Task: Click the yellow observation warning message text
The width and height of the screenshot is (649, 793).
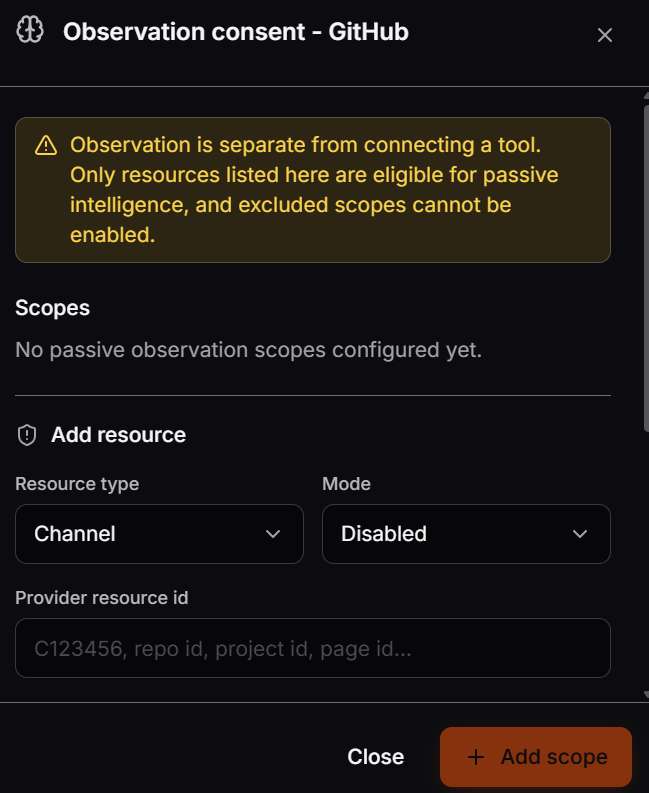Action: [314, 190]
